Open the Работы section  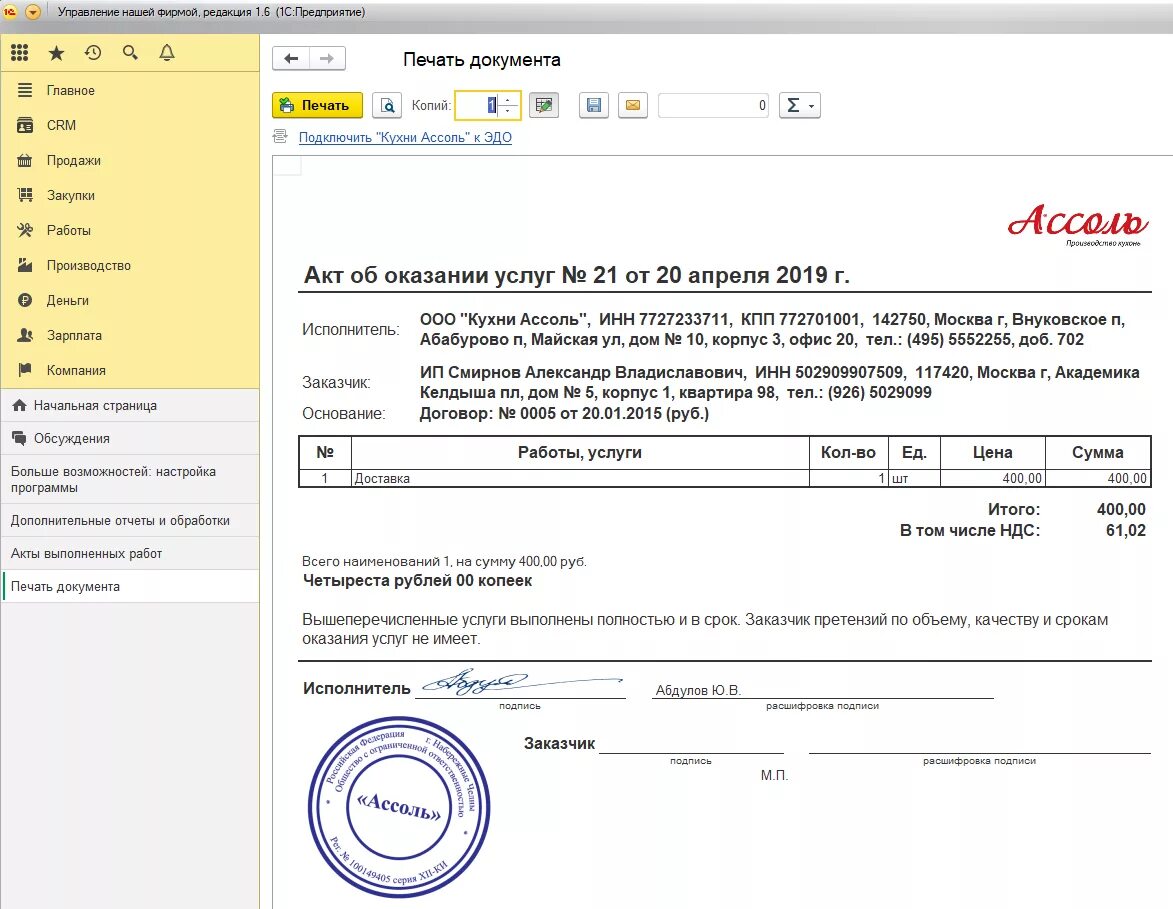(130, 230)
